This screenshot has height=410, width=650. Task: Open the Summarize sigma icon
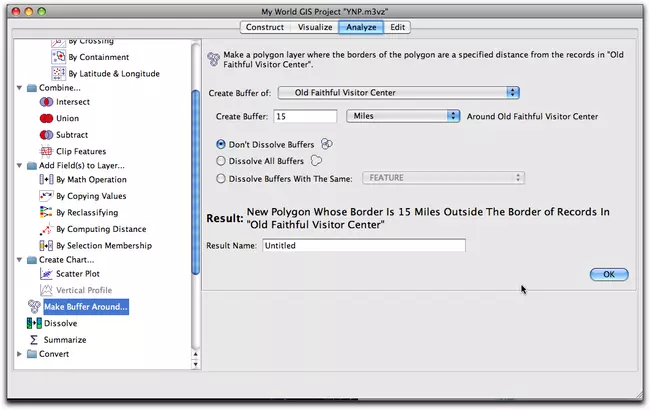[33, 340]
